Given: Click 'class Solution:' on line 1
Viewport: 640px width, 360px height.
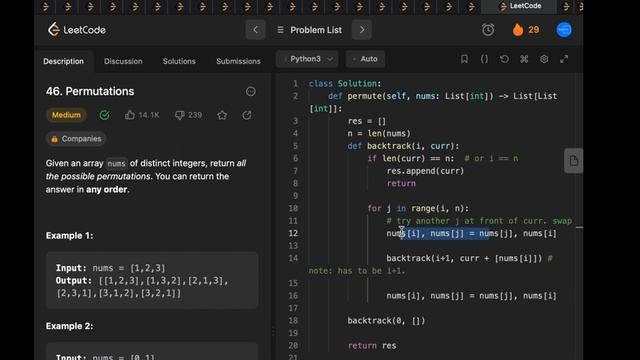Looking at the screenshot, I should click(x=345, y=84).
